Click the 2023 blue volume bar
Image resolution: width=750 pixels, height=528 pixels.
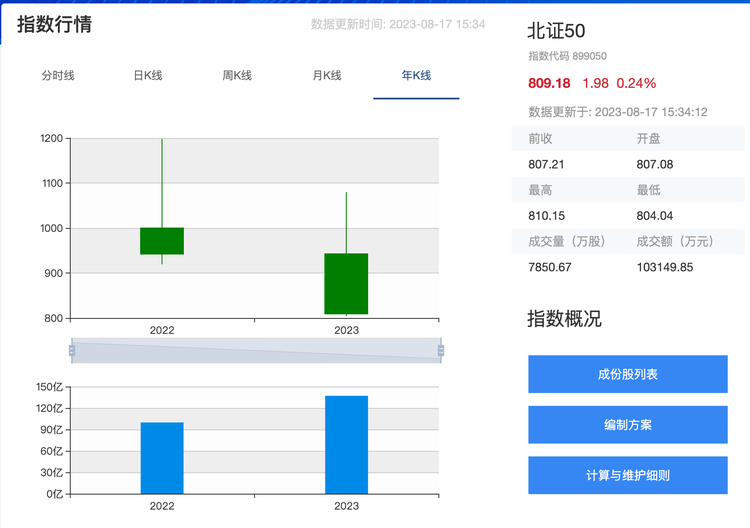346,445
